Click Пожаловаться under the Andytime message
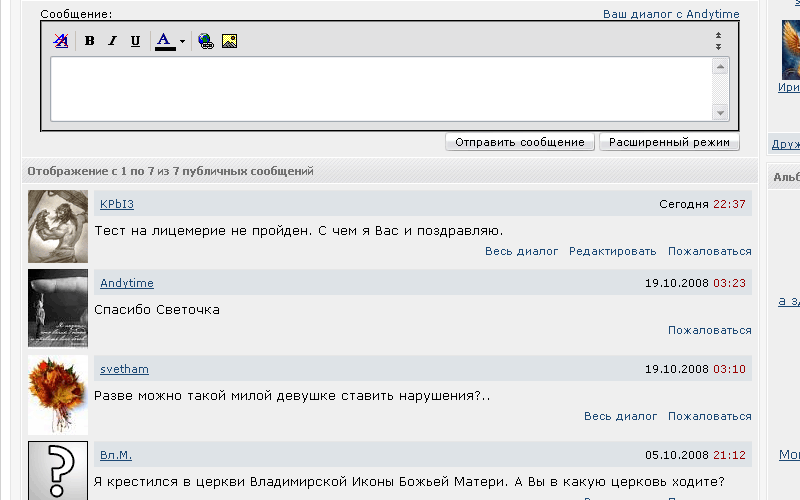 (x=709, y=330)
